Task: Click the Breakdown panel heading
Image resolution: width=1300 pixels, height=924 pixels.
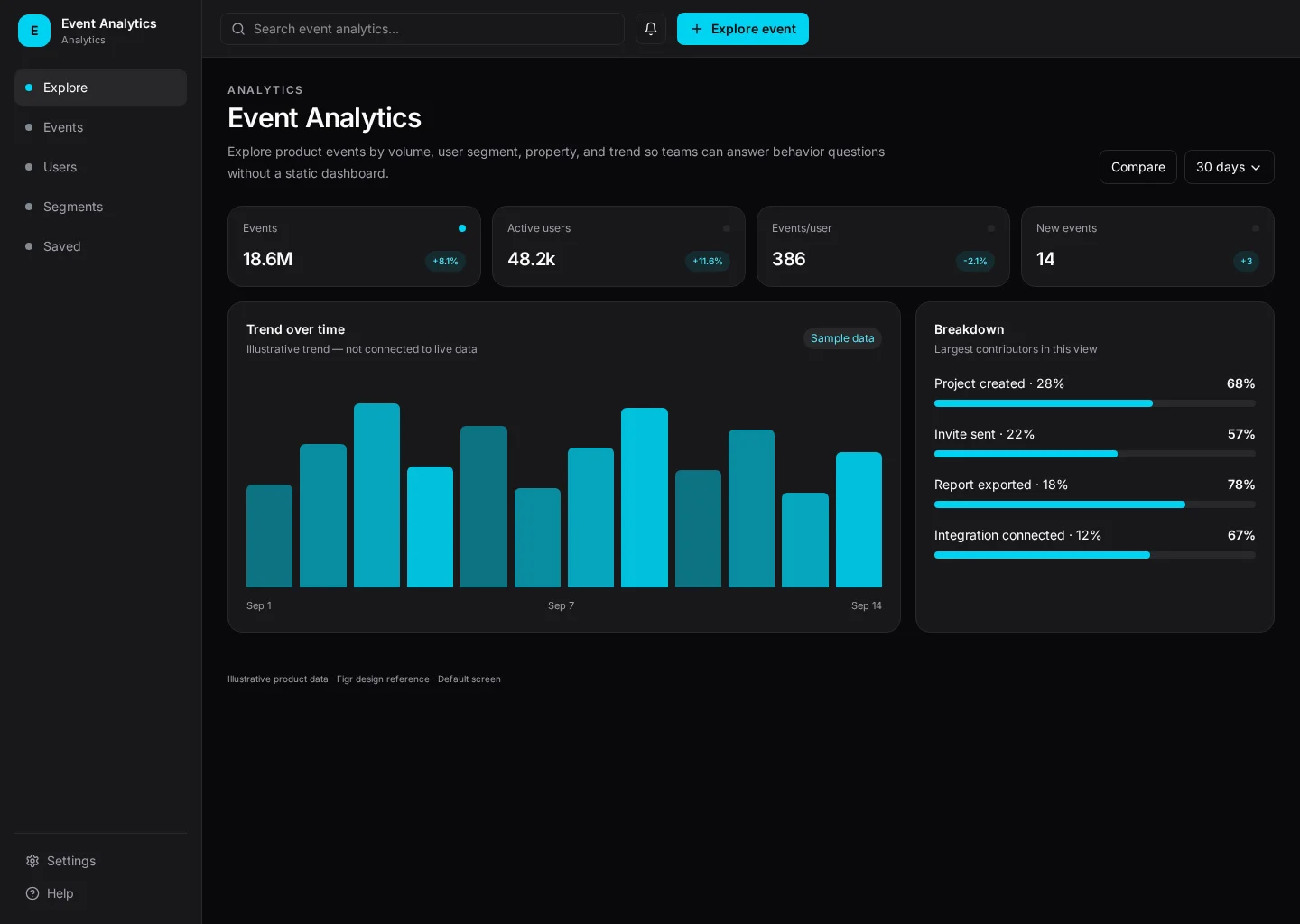Action: tap(969, 329)
